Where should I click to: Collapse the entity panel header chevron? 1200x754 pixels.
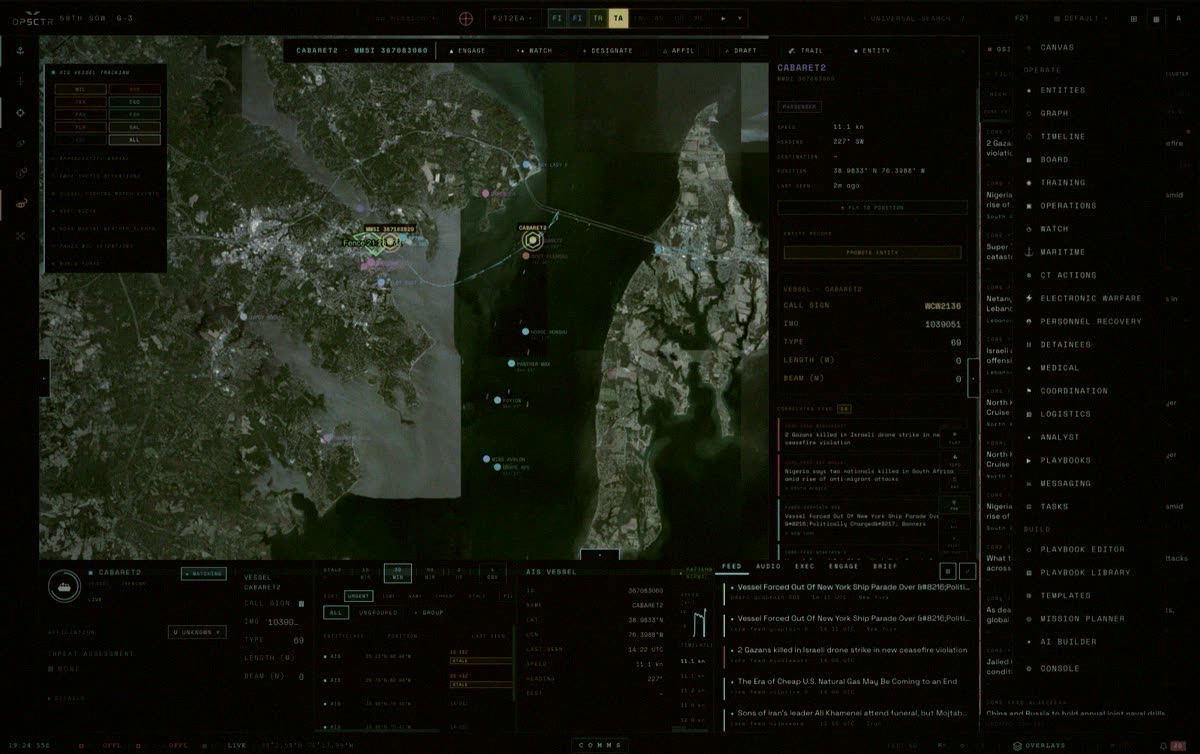click(963, 50)
